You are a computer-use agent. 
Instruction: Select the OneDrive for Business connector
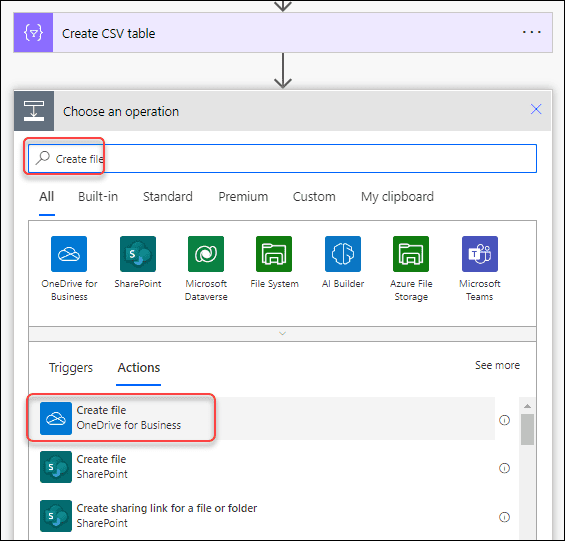[x=69, y=269]
